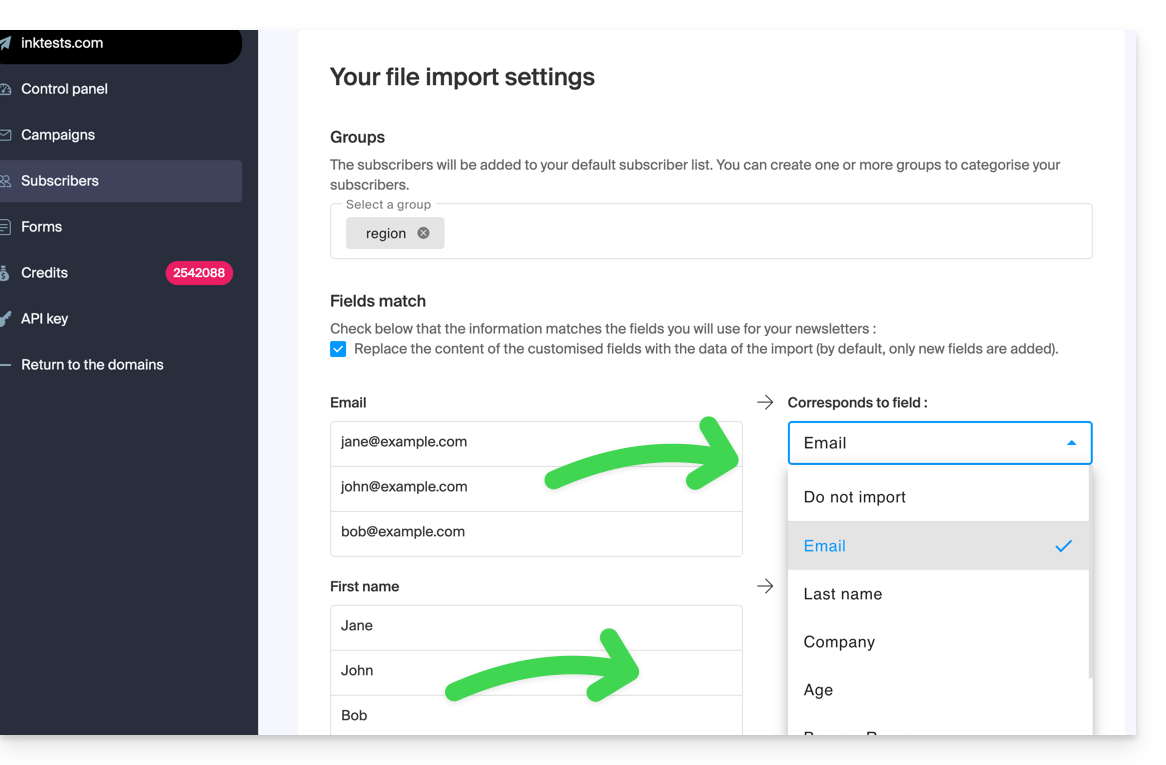The width and height of the screenshot is (1166, 765).
Task: Click the Forms sidebar icon
Action: tap(5, 227)
